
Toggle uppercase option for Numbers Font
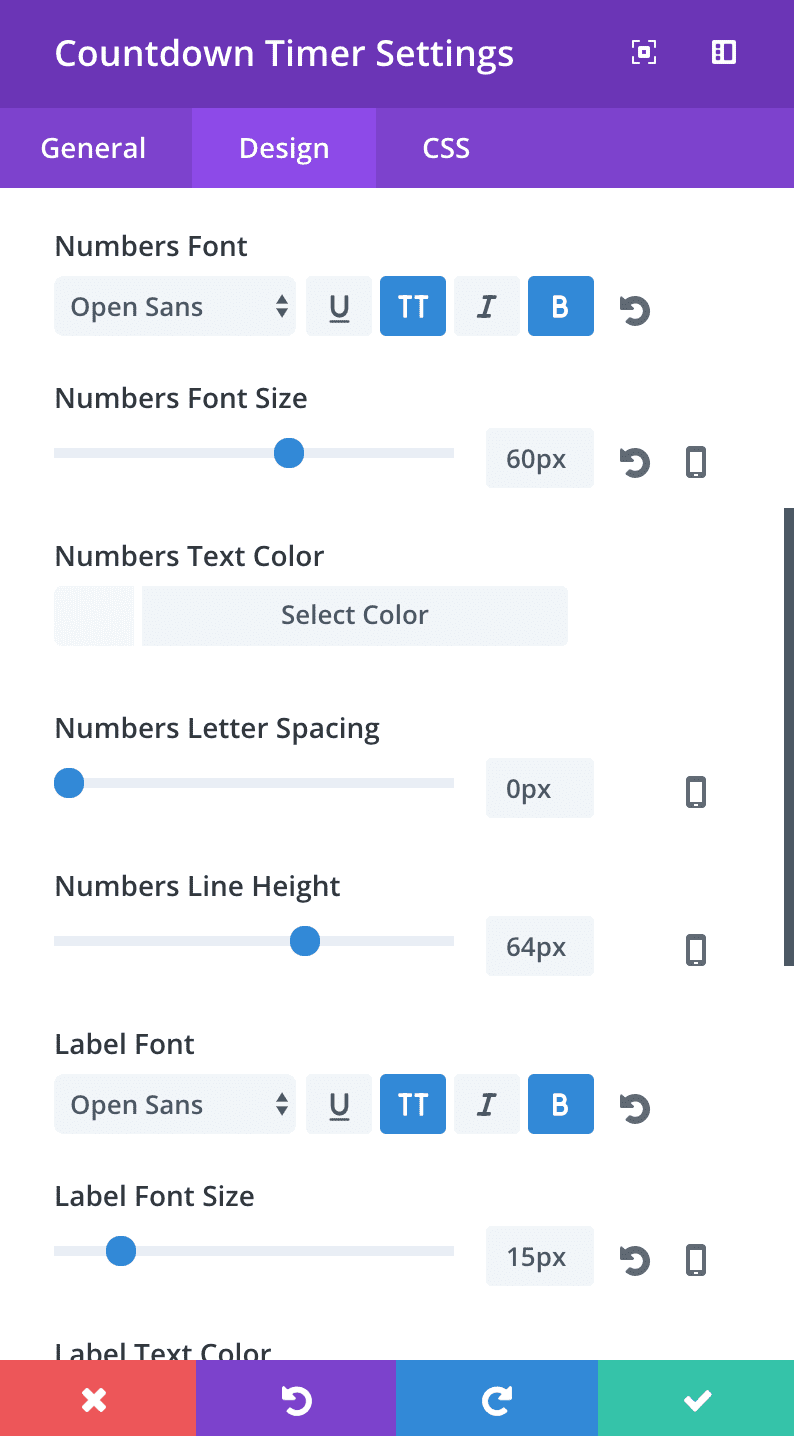pyautogui.click(x=413, y=306)
